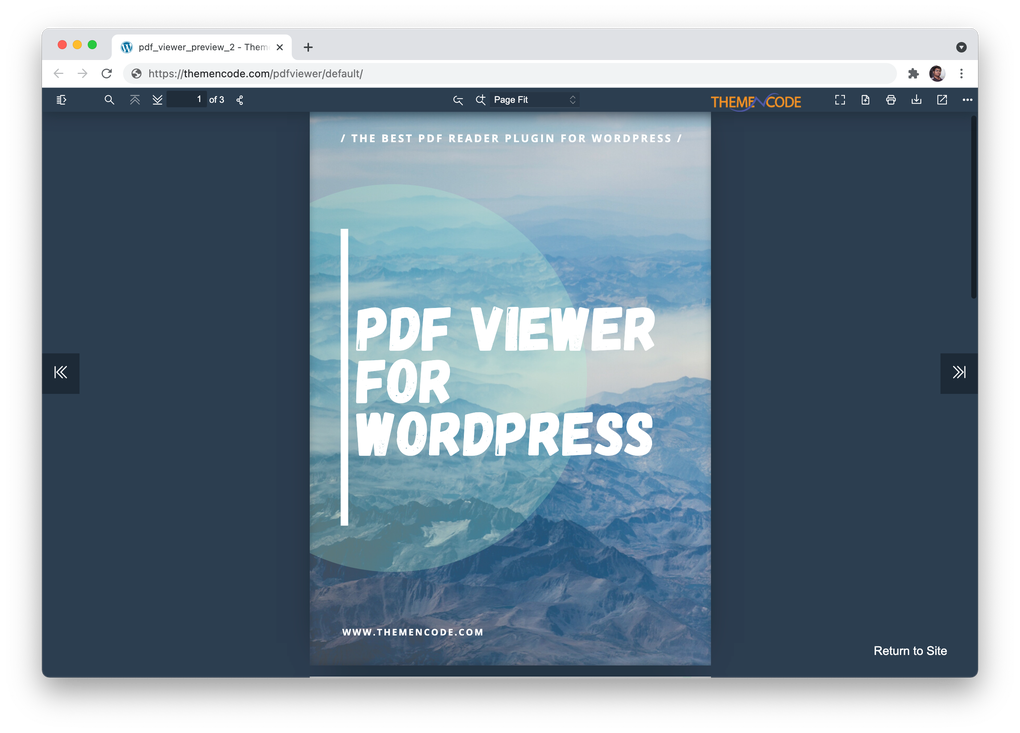Open the search tool in the PDF viewer
Viewport: 1020px width, 733px height.
coord(109,99)
